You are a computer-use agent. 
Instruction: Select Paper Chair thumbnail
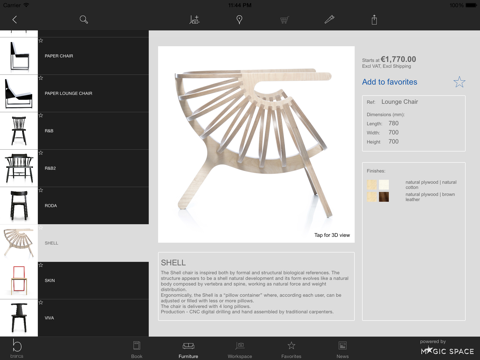(x=19, y=56)
